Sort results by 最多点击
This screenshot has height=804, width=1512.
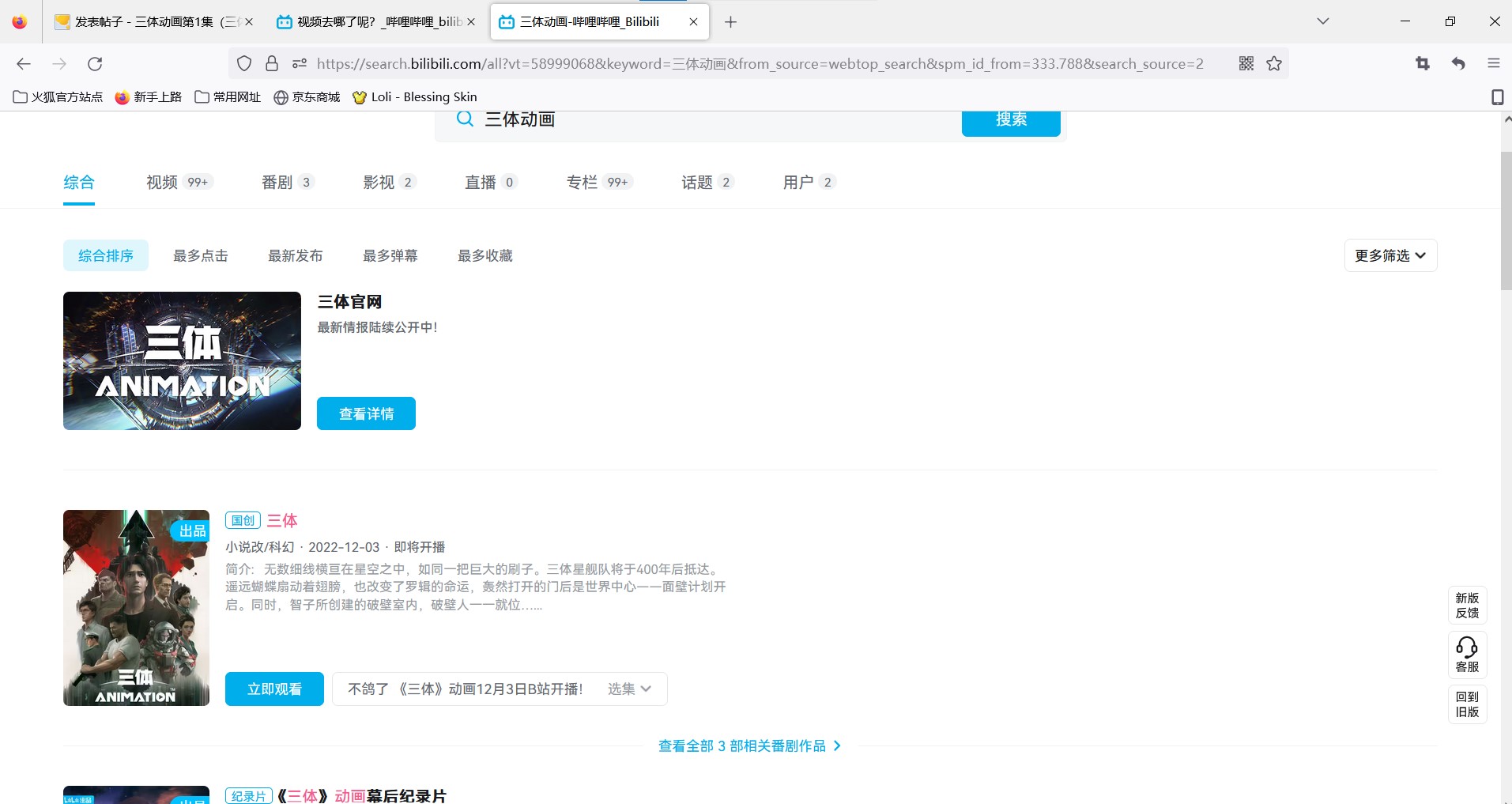(x=201, y=255)
